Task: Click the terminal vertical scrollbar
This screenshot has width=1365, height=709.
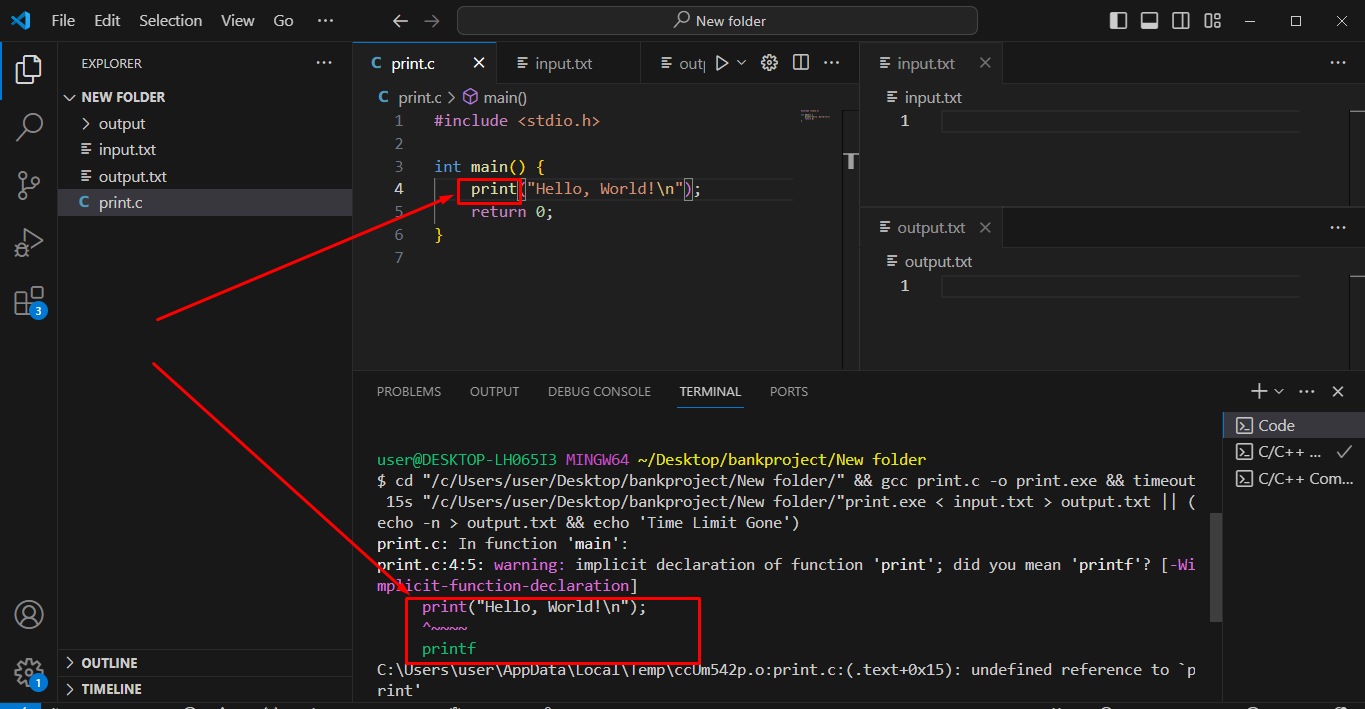Action: pyautogui.click(x=1216, y=565)
